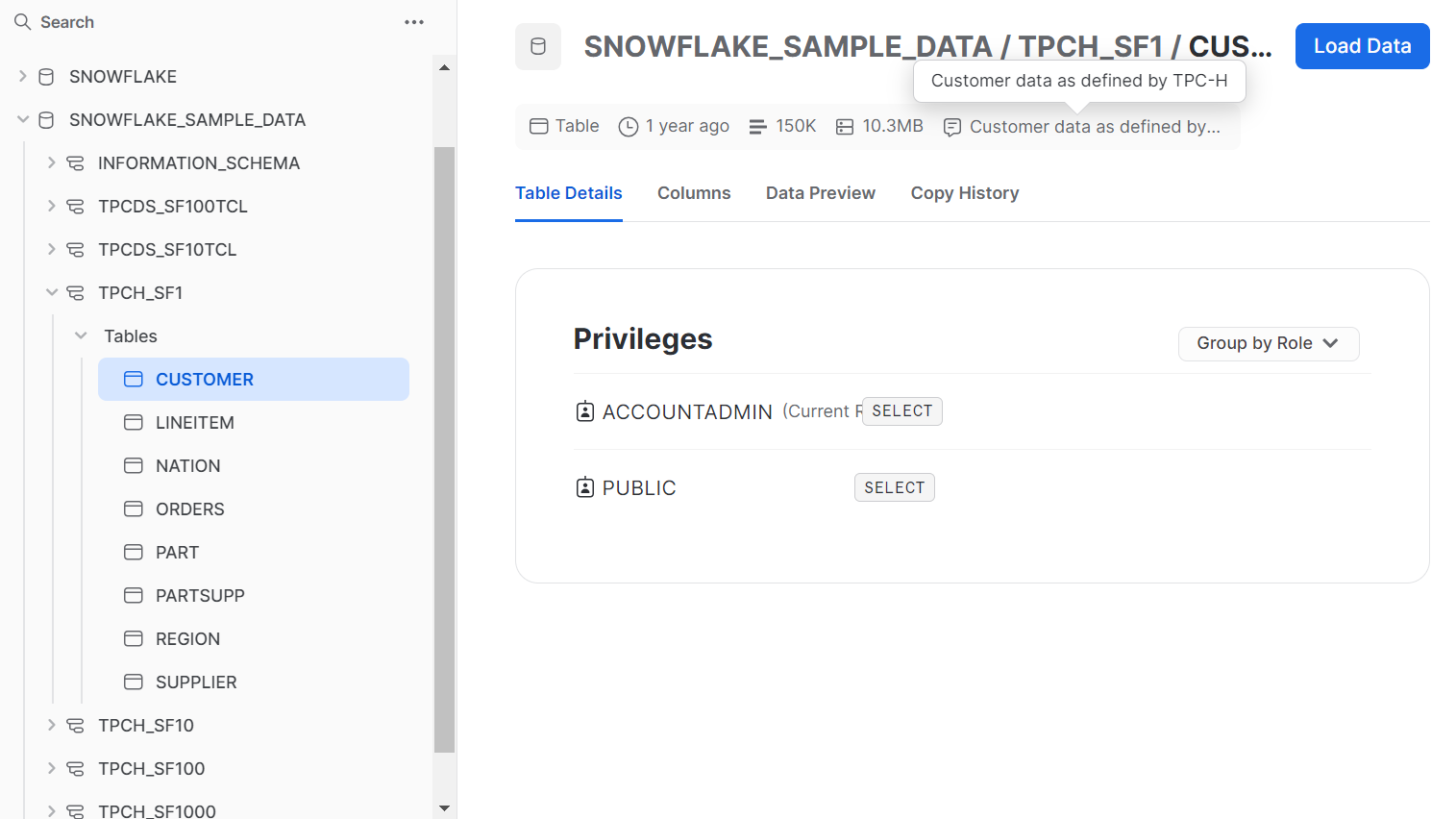
Task: Click the 'Customer data as defined by...' description
Action: point(1095,127)
